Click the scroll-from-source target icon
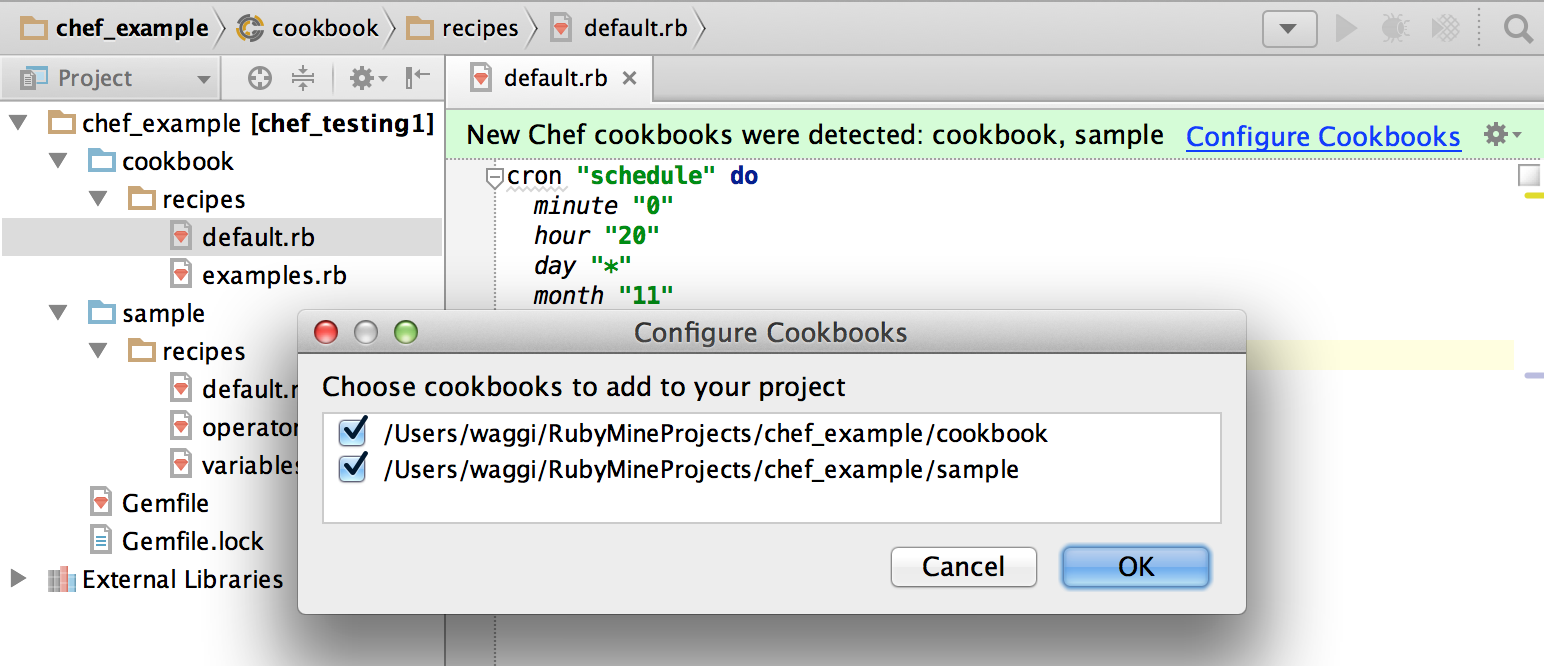Screen dimensions: 1544x666 tap(260, 78)
